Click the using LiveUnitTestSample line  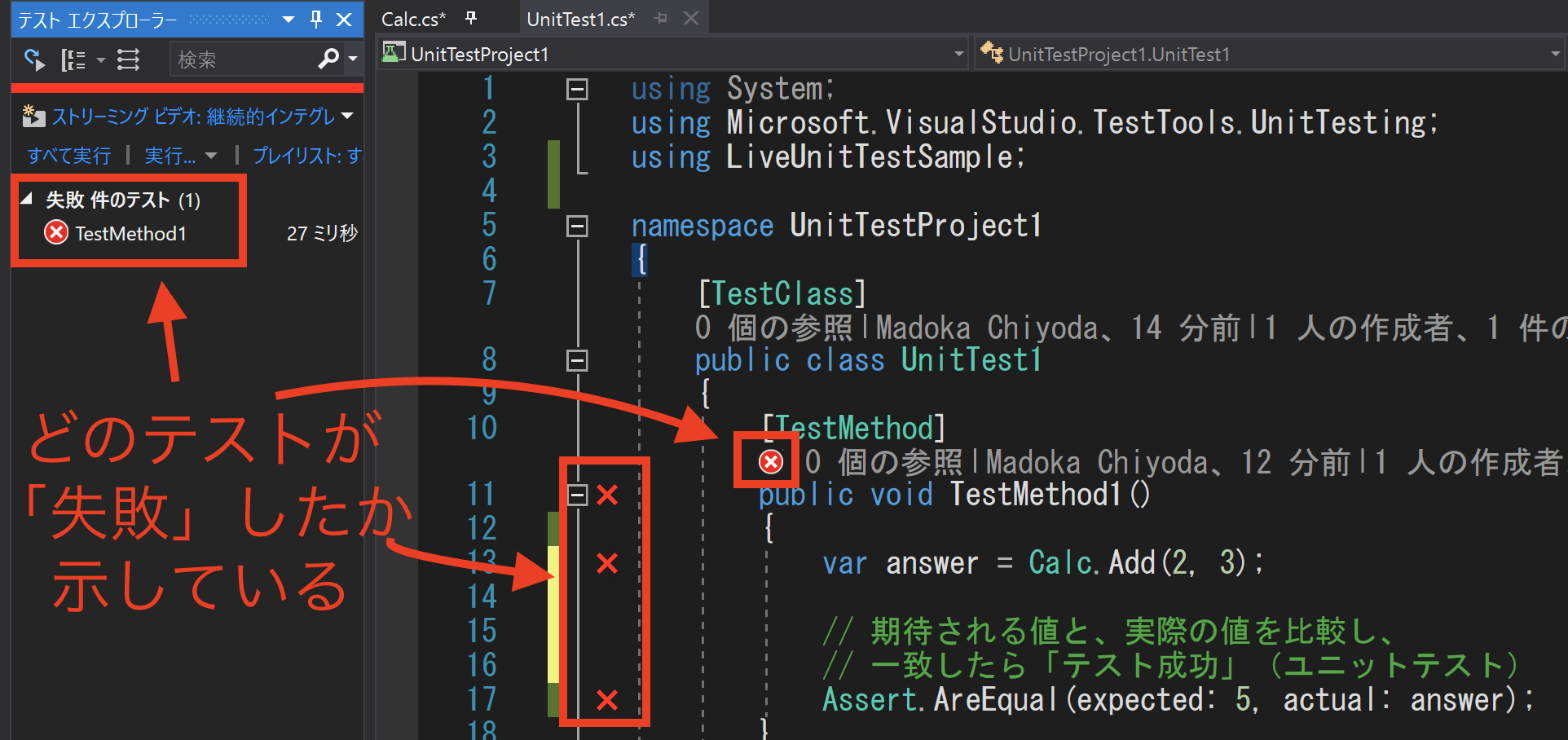(x=828, y=156)
